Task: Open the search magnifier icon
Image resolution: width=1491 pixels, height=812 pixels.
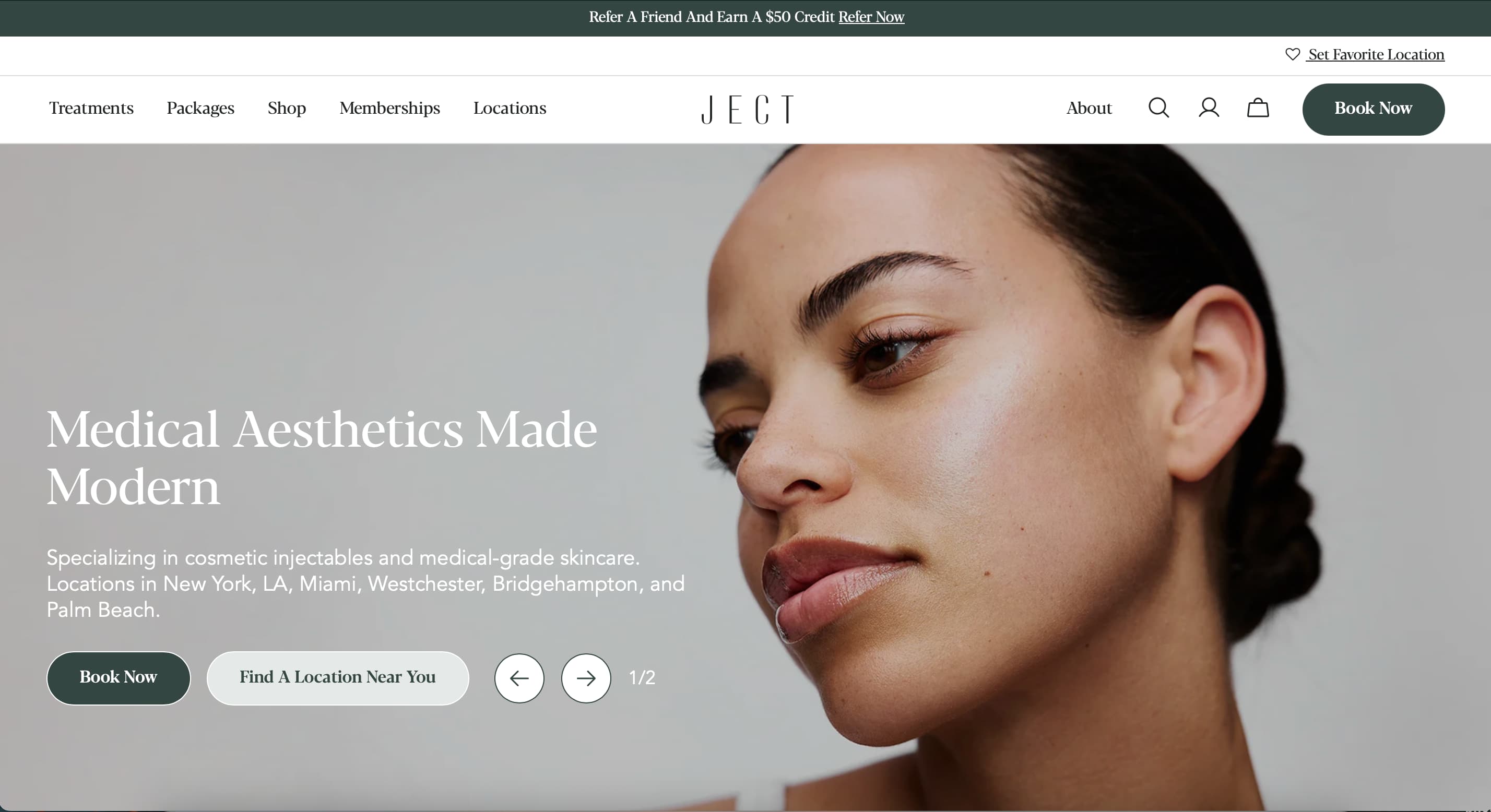Action: tap(1158, 108)
